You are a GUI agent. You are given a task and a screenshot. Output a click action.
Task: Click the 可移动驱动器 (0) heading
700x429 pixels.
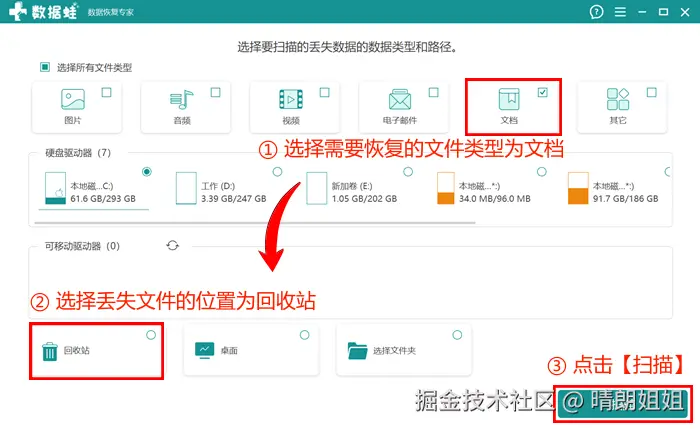(x=82, y=246)
